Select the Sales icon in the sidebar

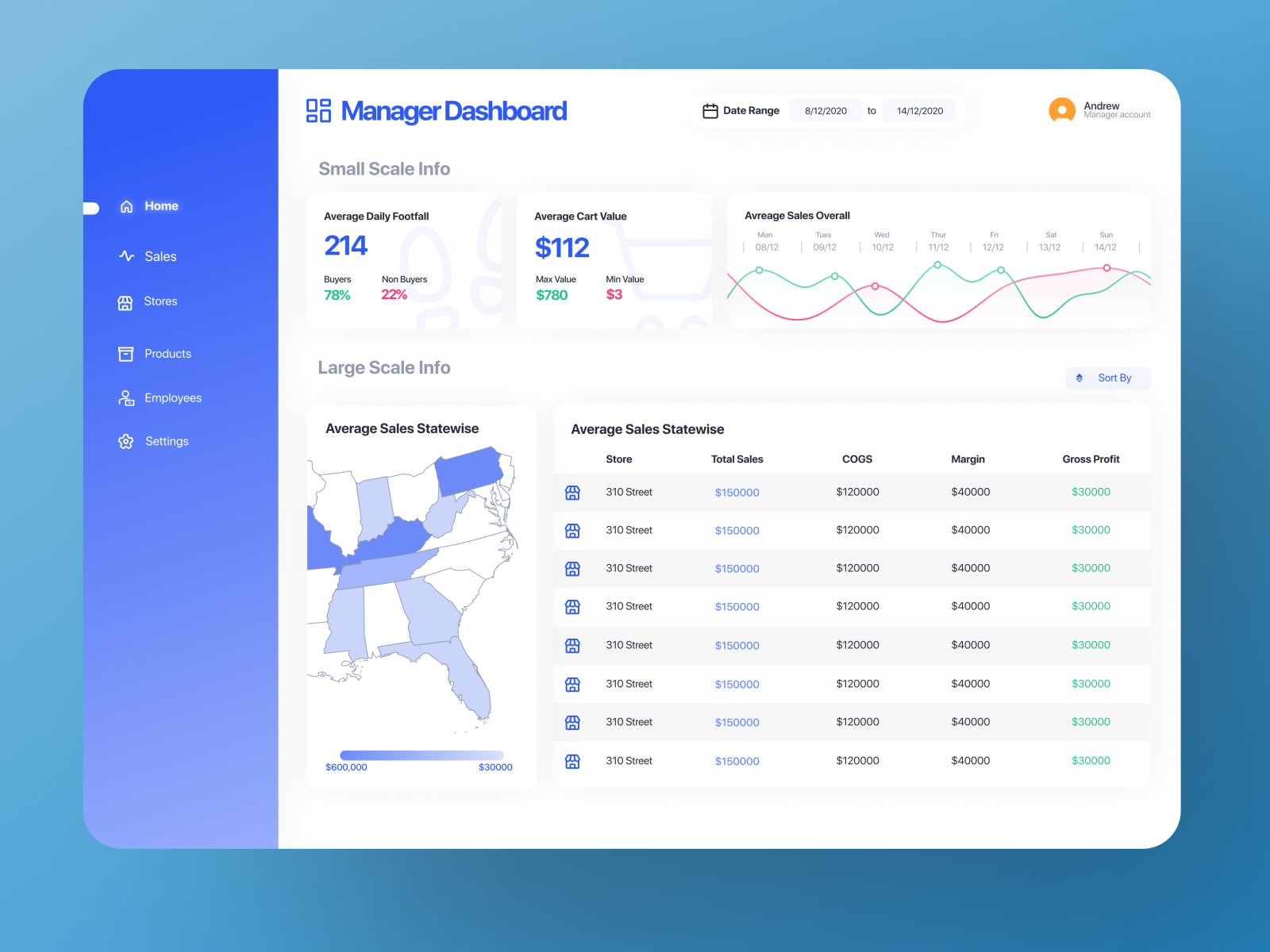tap(126, 256)
